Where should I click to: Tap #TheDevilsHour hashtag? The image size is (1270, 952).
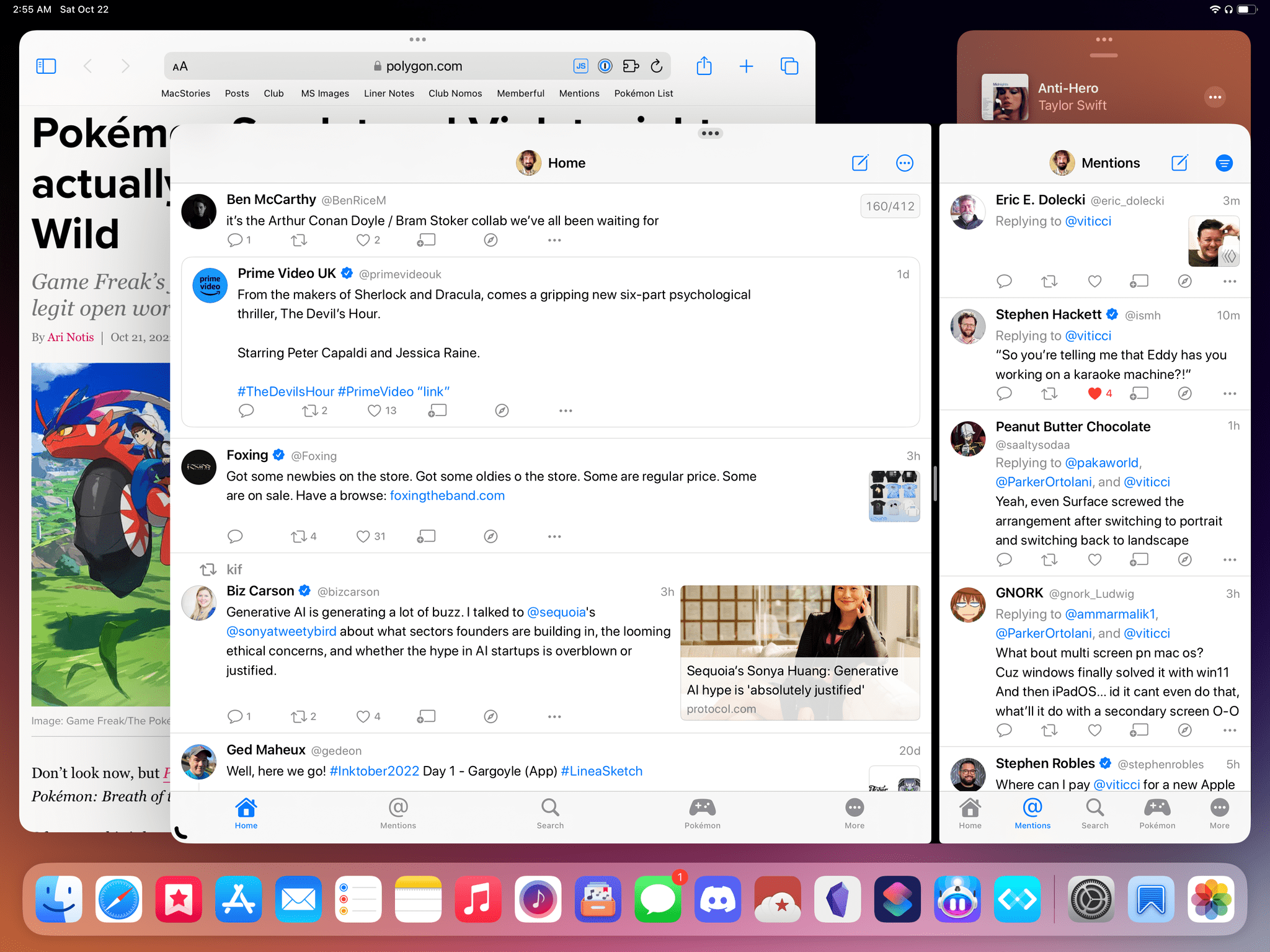[x=286, y=391]
